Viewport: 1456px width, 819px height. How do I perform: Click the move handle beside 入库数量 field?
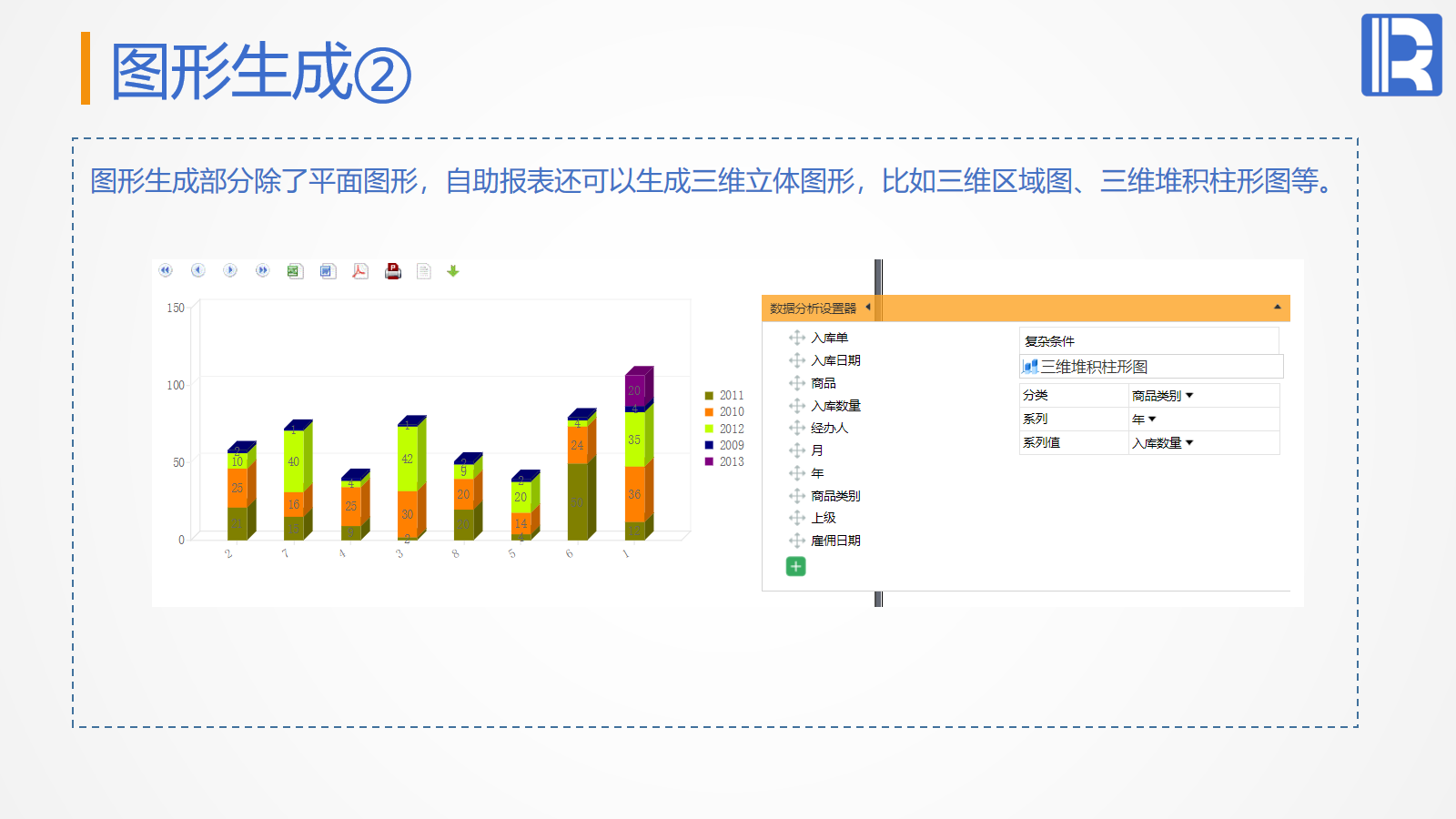pos(797,406)
